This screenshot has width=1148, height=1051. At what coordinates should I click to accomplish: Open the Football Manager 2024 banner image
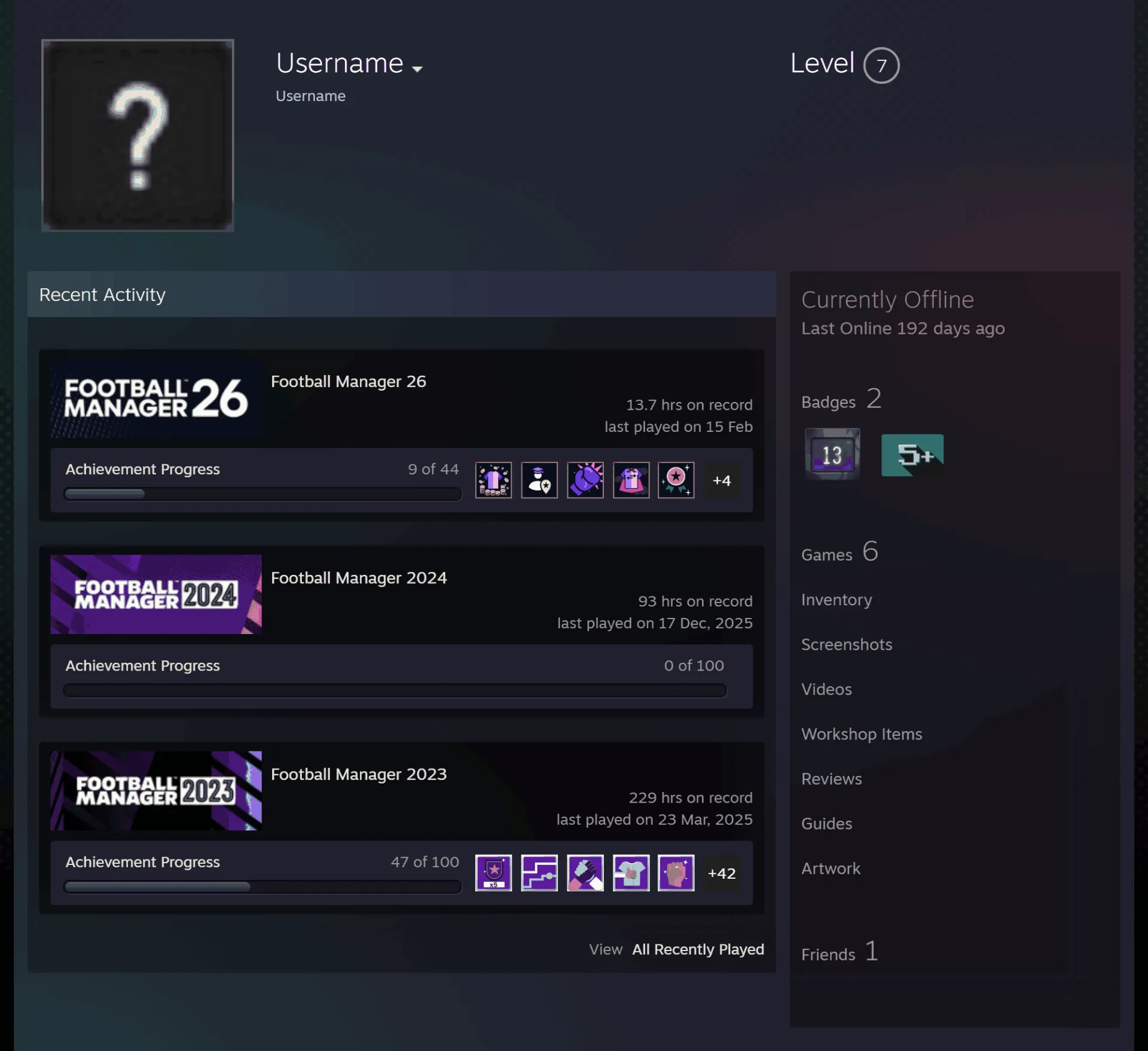[156, 594]
